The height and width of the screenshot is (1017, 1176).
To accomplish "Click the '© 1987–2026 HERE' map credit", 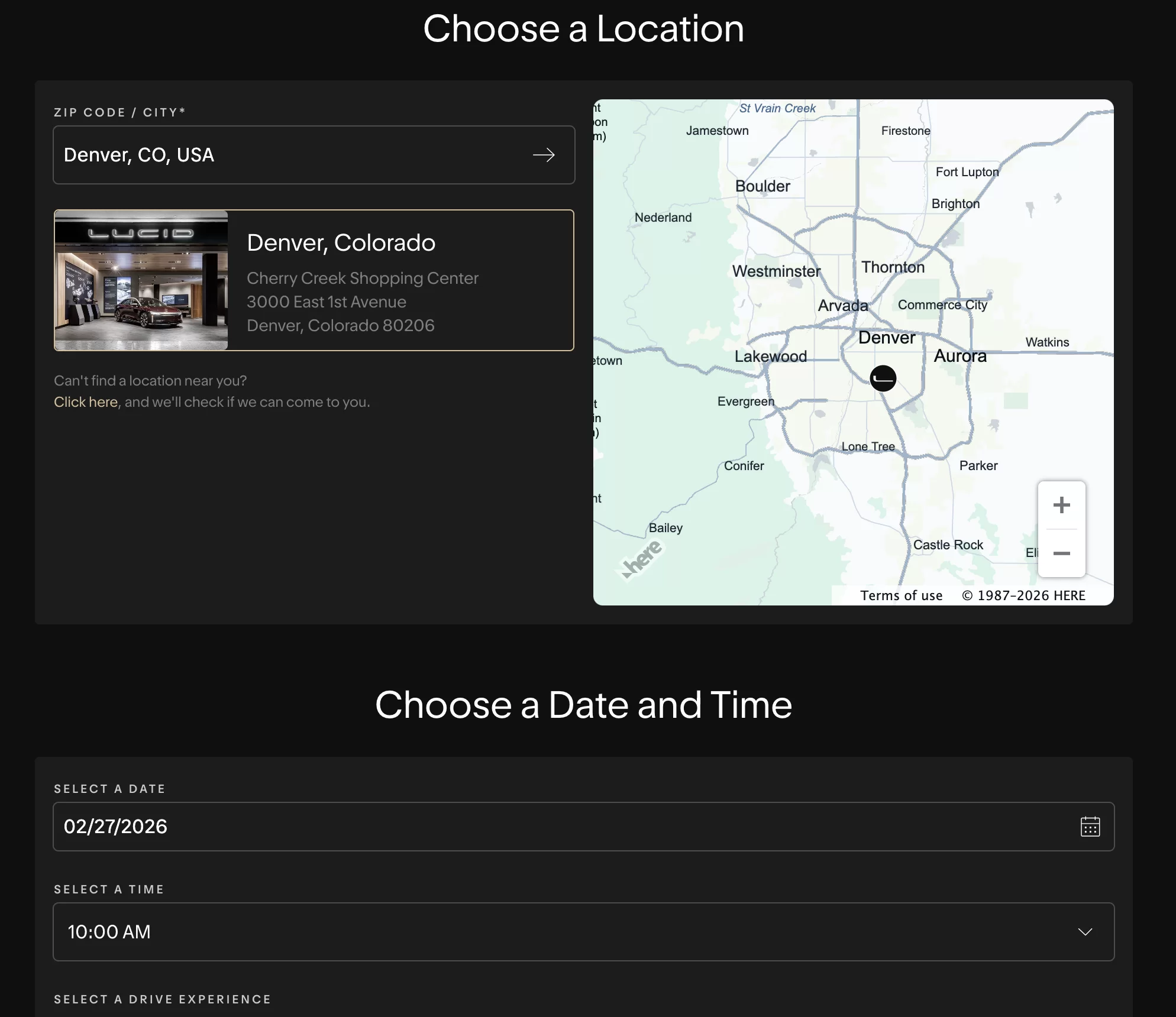I will pyautogui.click(x=1023, y=595).
